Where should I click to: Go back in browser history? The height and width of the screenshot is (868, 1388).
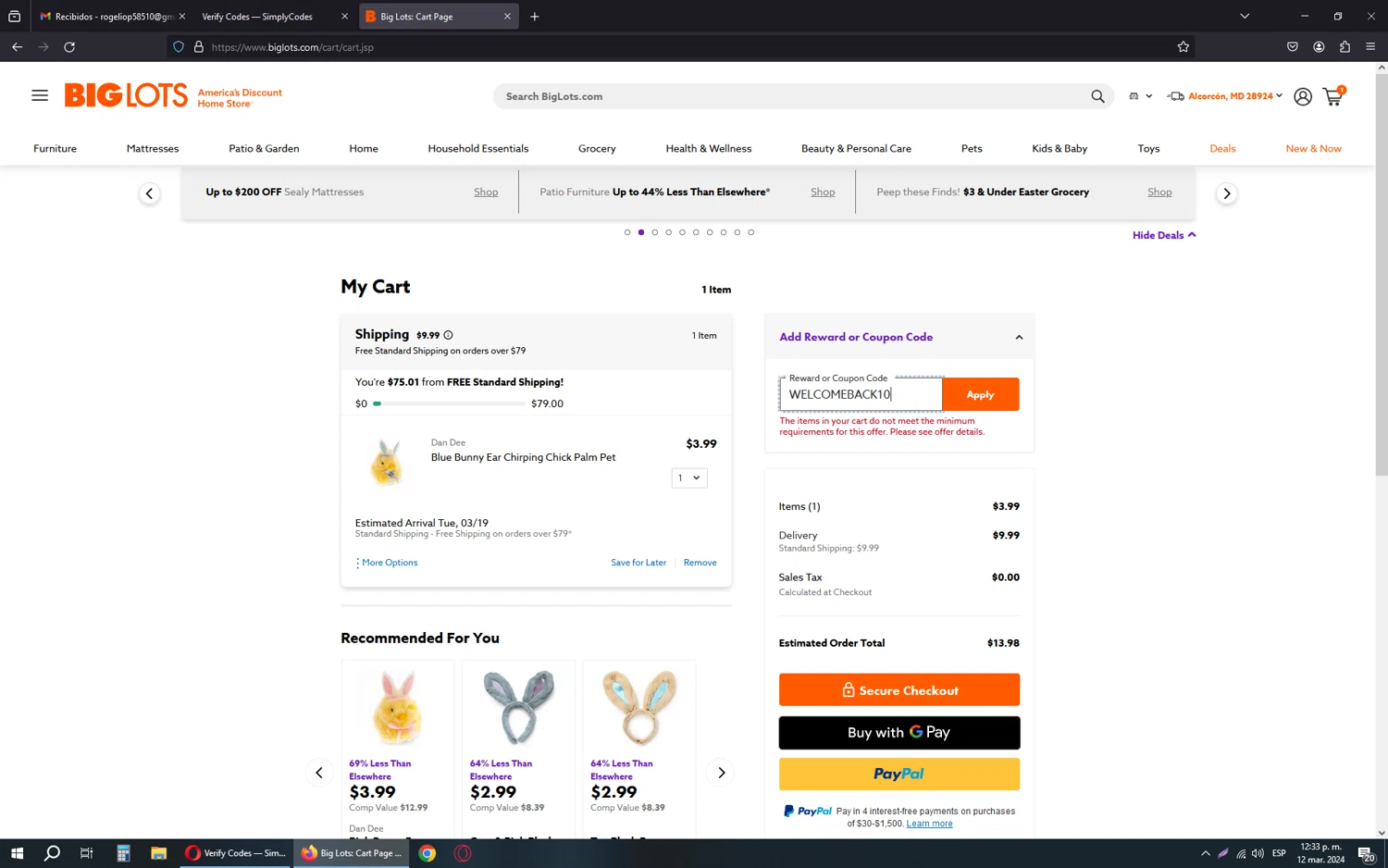tap(17, 47)
